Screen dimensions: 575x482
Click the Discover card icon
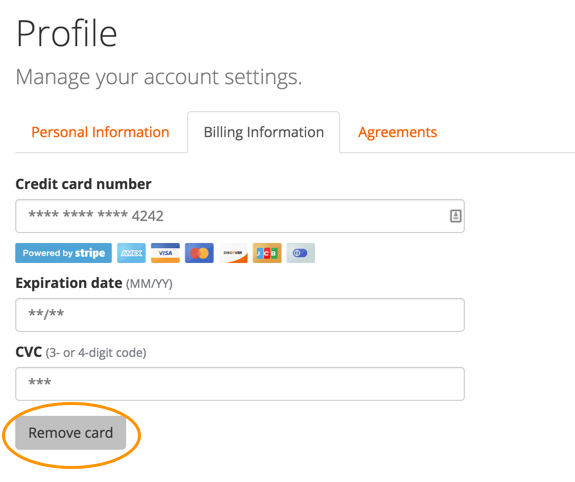coord(233,253)
